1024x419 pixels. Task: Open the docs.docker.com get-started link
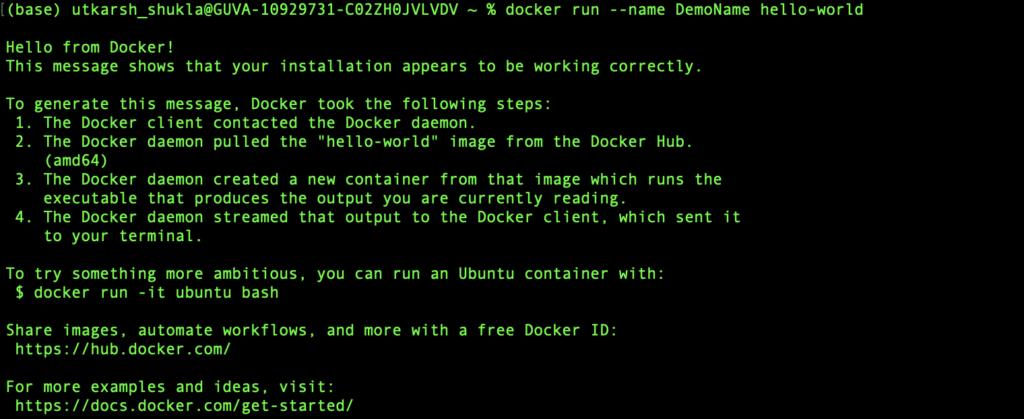click(184, 406)
